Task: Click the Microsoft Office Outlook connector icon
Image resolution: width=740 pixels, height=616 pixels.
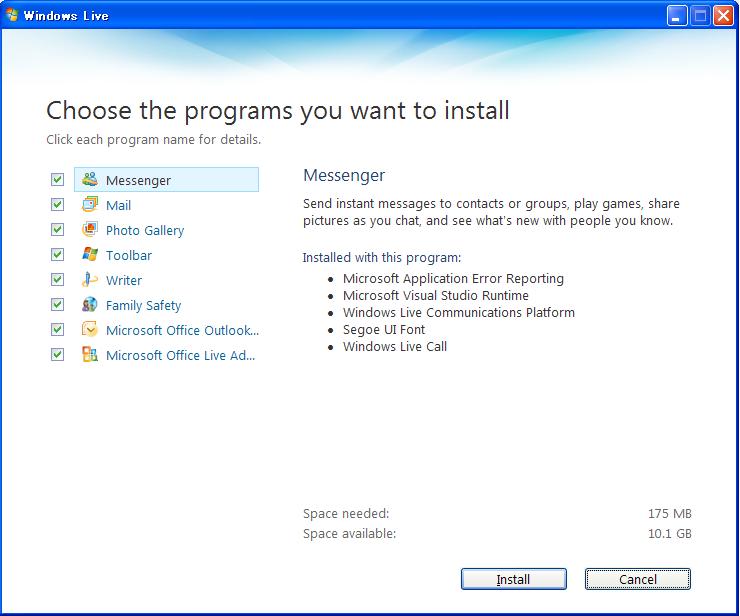Action: [x=90, y=329]
